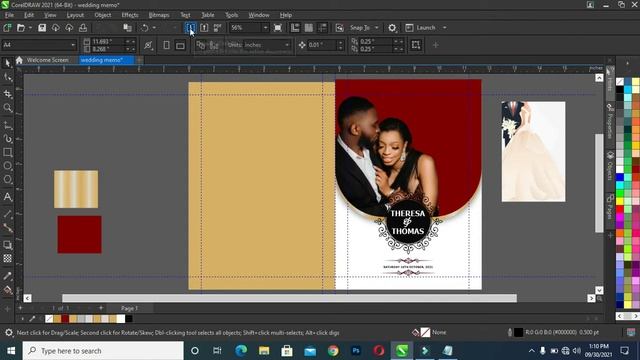The height and width of the screenshot is (360, 640).
Task: Select the Crop tool
Action: coord(7,94)
